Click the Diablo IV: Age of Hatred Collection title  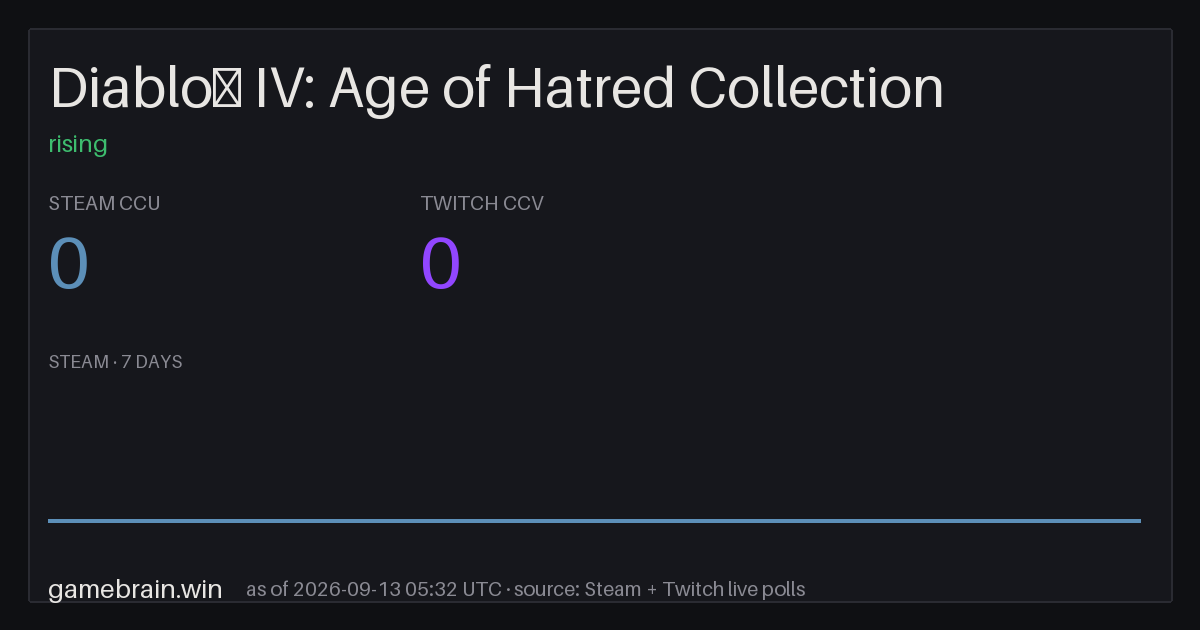pyautogui.click(x=497, y=89)
